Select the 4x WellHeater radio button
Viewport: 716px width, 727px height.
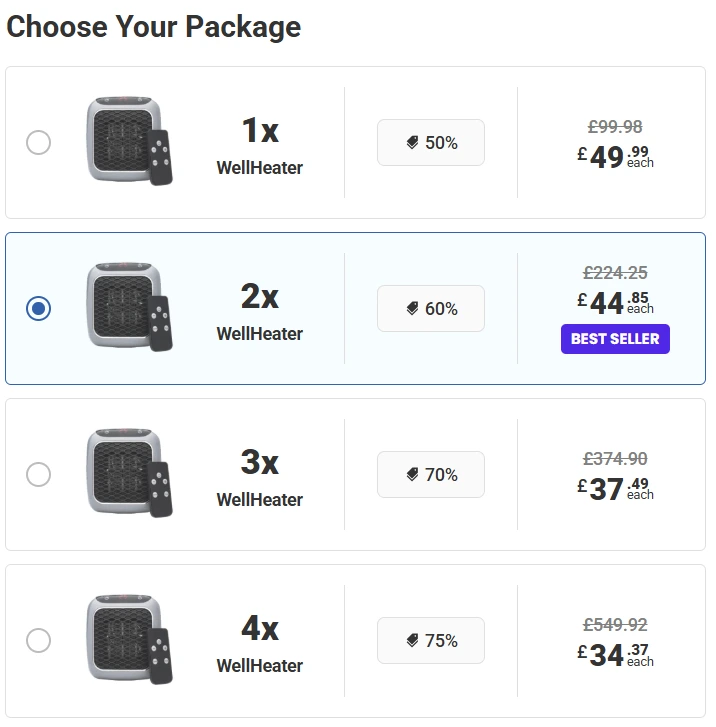point(38,641)
